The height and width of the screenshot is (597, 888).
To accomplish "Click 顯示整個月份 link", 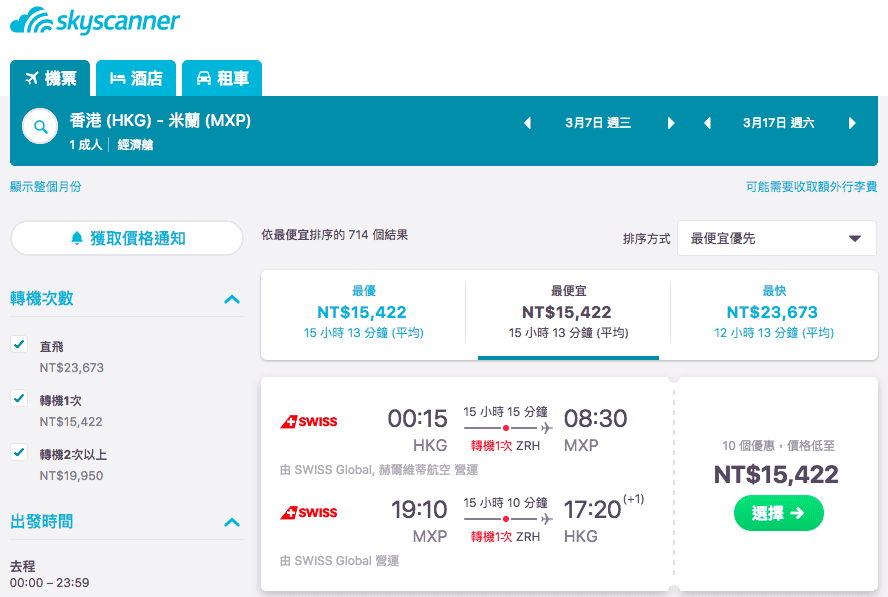I will click(x=45, y=186).
